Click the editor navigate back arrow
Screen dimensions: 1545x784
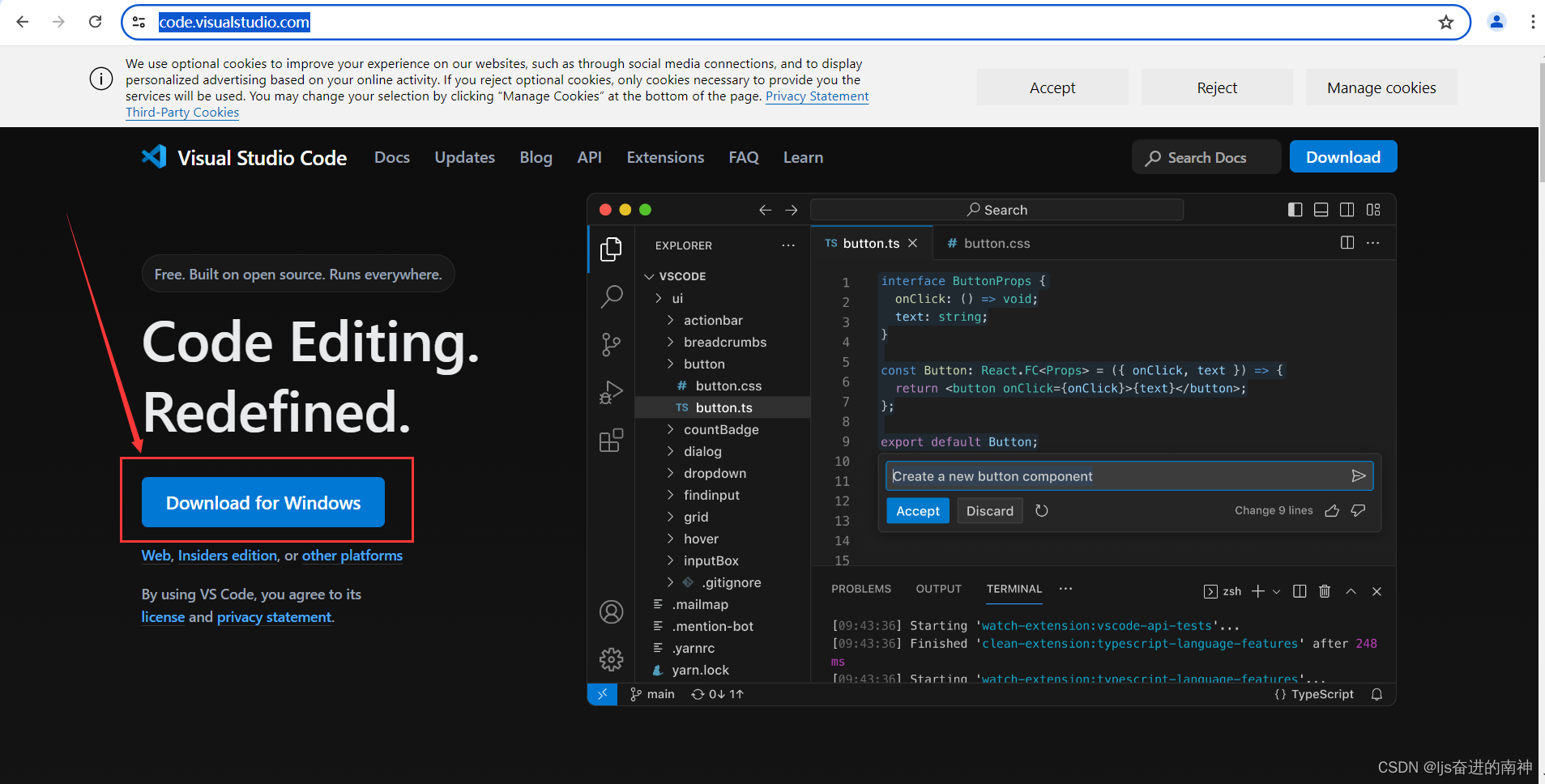(x=765, y=210)
